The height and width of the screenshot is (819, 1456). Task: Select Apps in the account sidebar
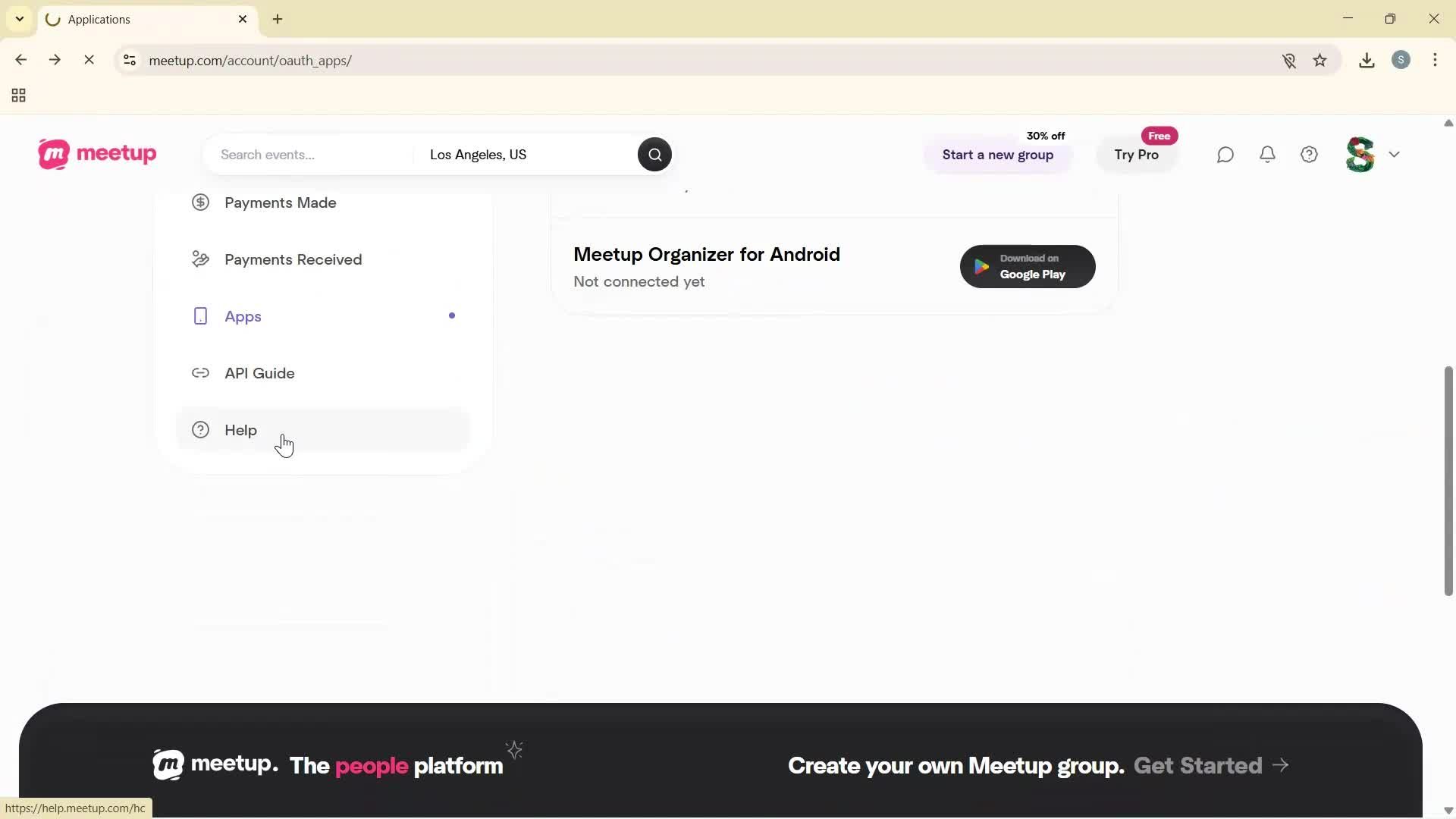[243, 315]
